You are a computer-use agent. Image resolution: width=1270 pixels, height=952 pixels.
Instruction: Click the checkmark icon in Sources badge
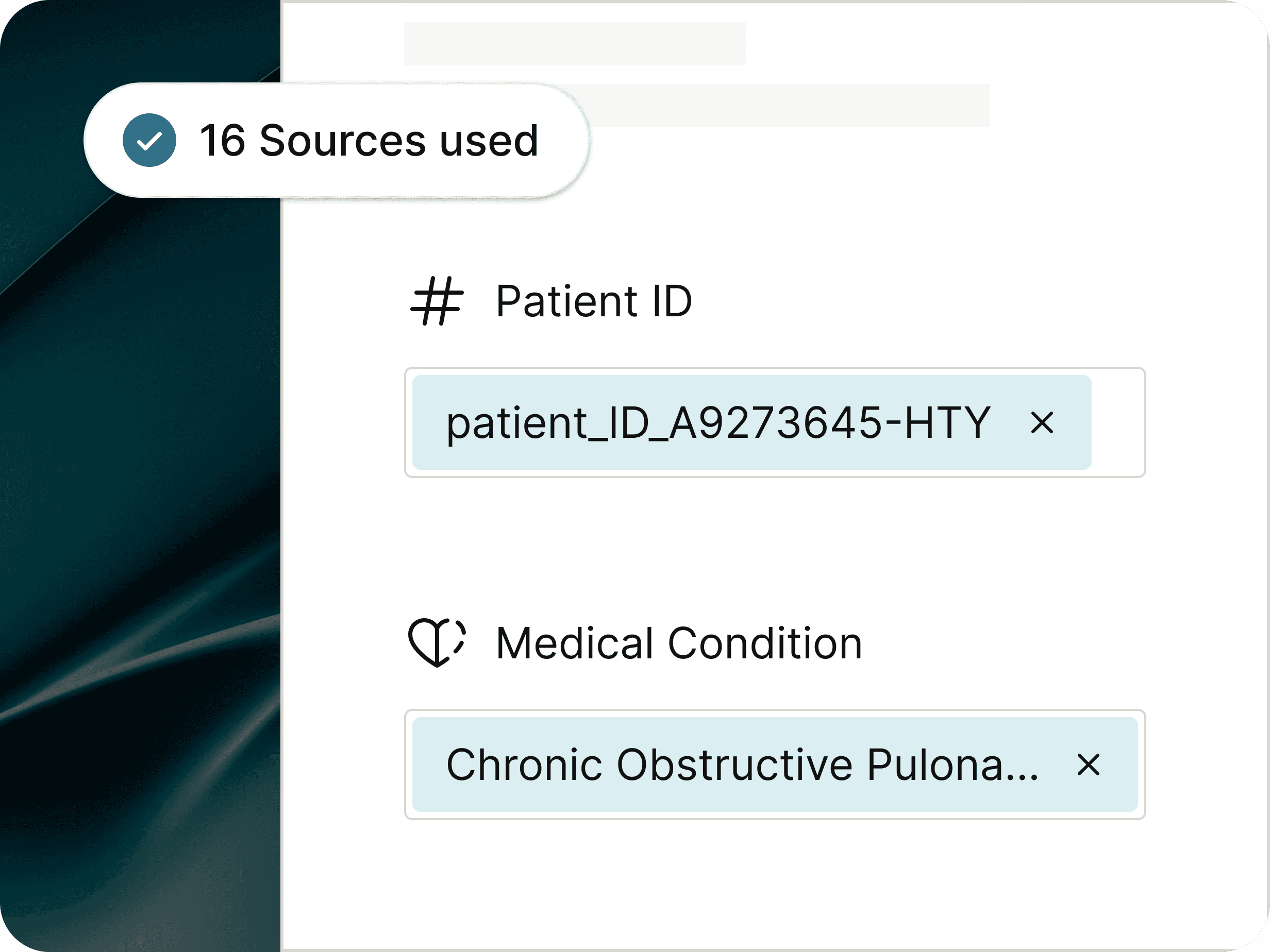tap(149, 141)
